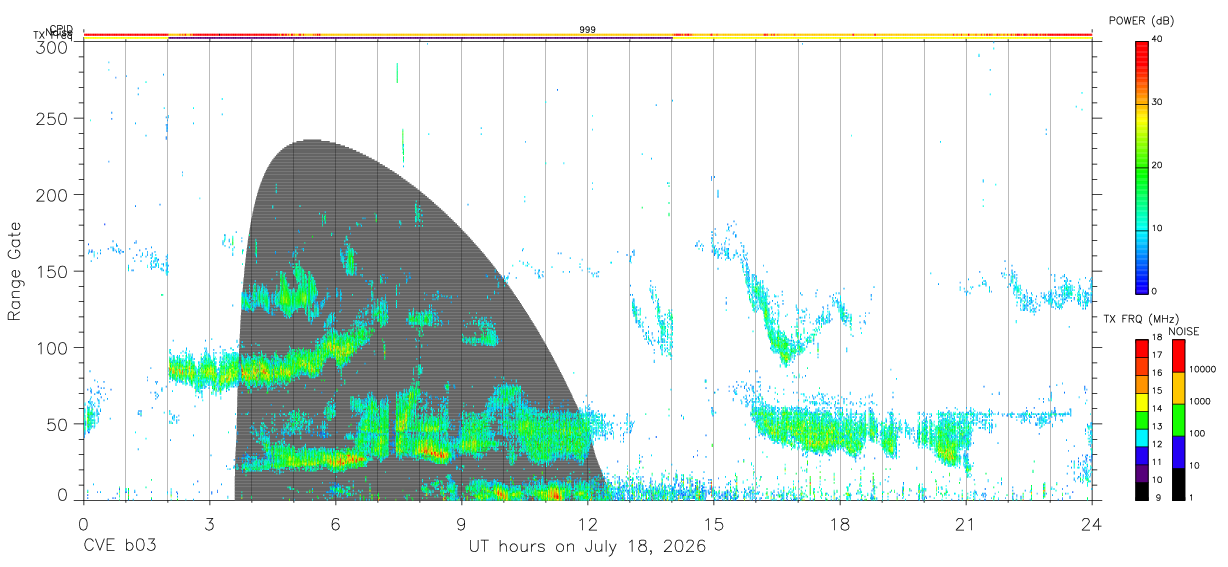Image resolution: width=1228 pixels, height=567 pixels.
Task: Select the red top of power colorbar
Action: click(x=1141, y=47)
